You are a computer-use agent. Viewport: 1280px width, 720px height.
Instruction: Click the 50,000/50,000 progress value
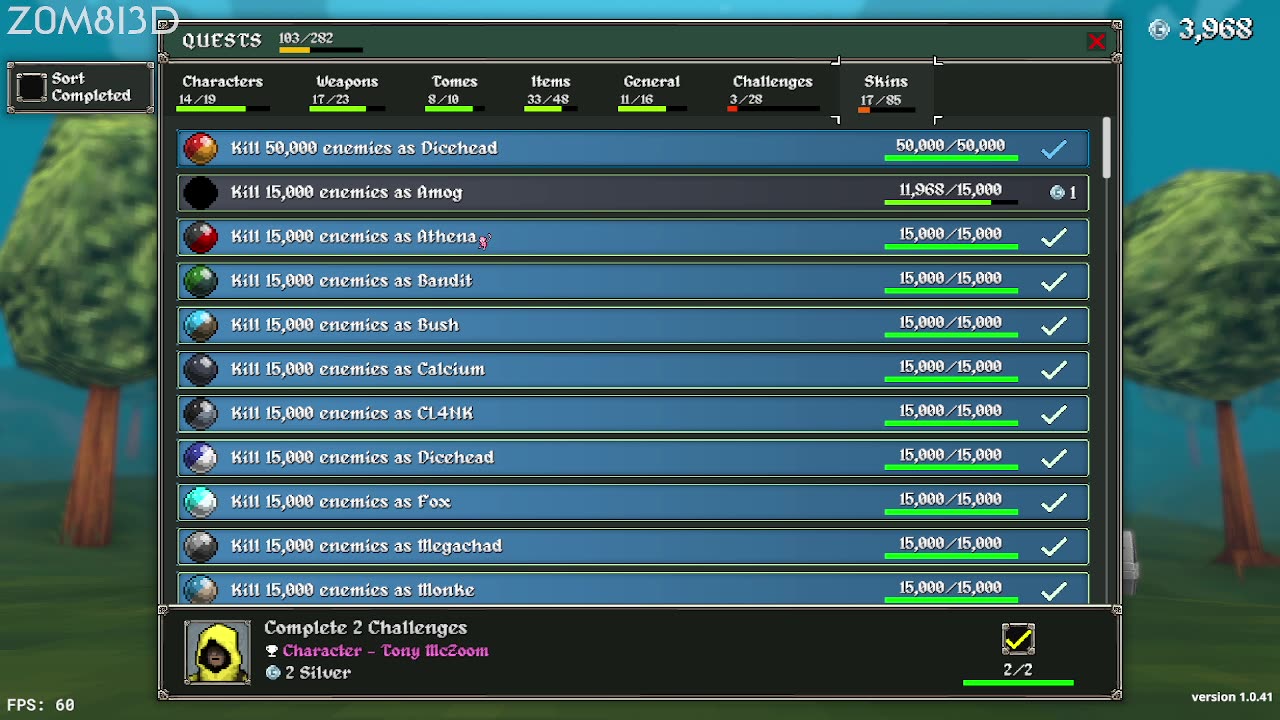pos(950,146)
